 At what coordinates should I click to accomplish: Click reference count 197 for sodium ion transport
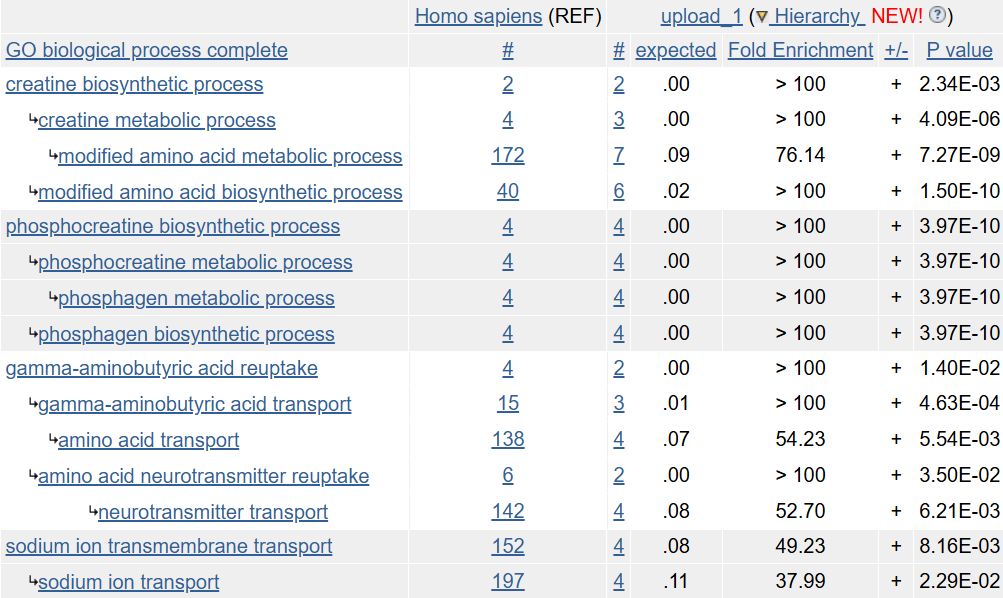[508, 581]
